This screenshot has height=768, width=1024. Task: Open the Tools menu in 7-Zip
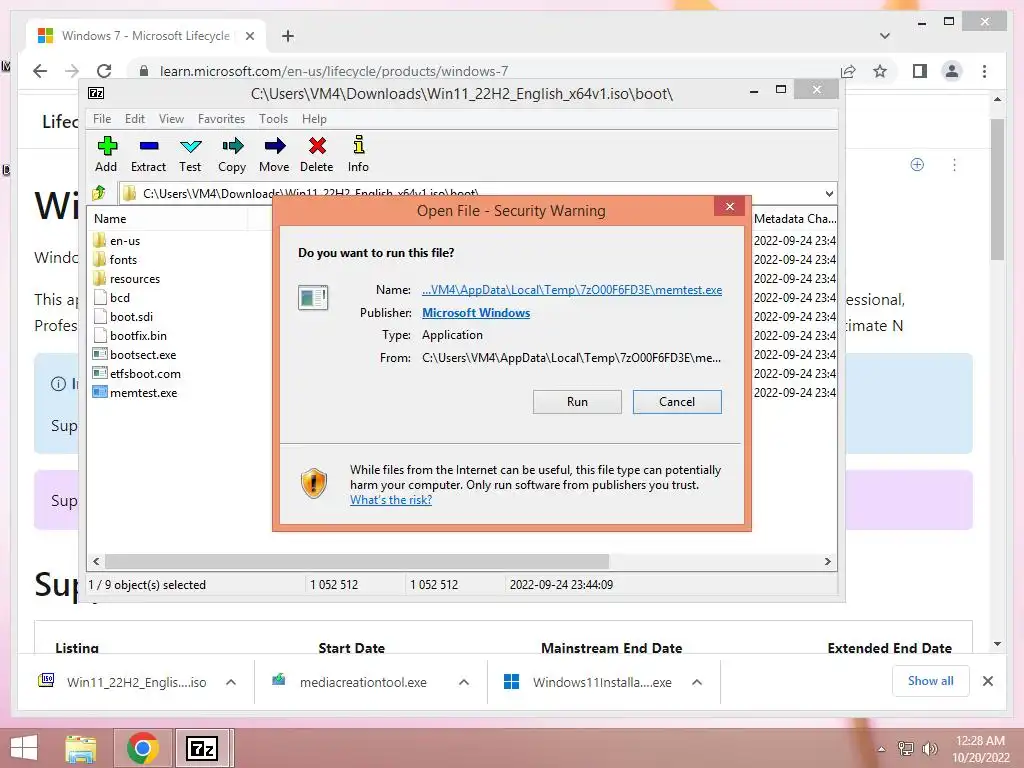(x=273, y=119)
